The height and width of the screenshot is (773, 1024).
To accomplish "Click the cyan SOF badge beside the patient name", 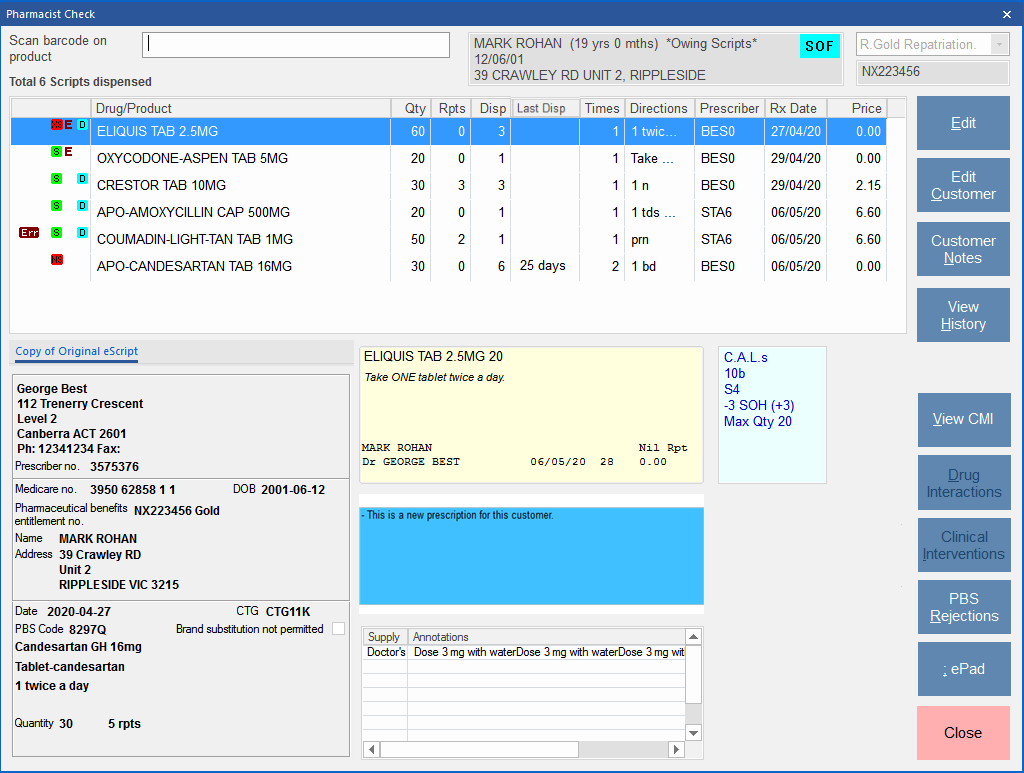I will pyautogui.click(x=820, y=46).
